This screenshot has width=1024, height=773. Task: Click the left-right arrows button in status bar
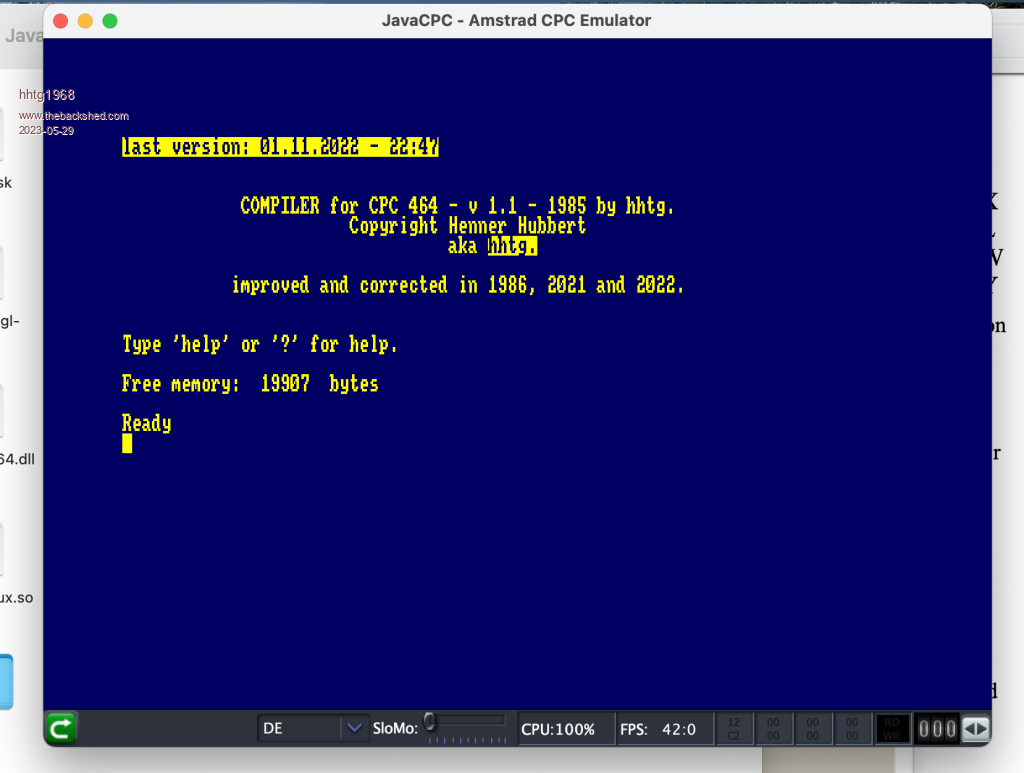coord(975,729)
